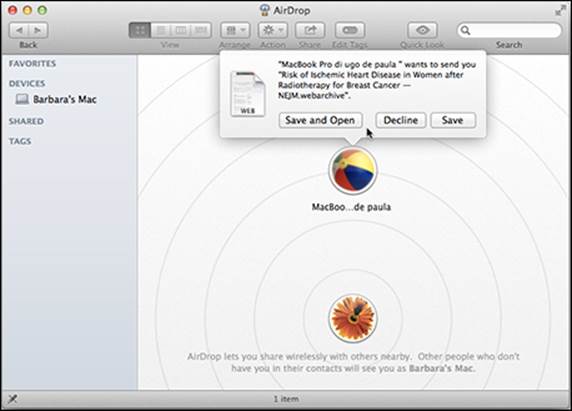Click the tool icon in status bar
Image resolution: width=572 pixels, height=411 pixels.
[x=13, y=399]
